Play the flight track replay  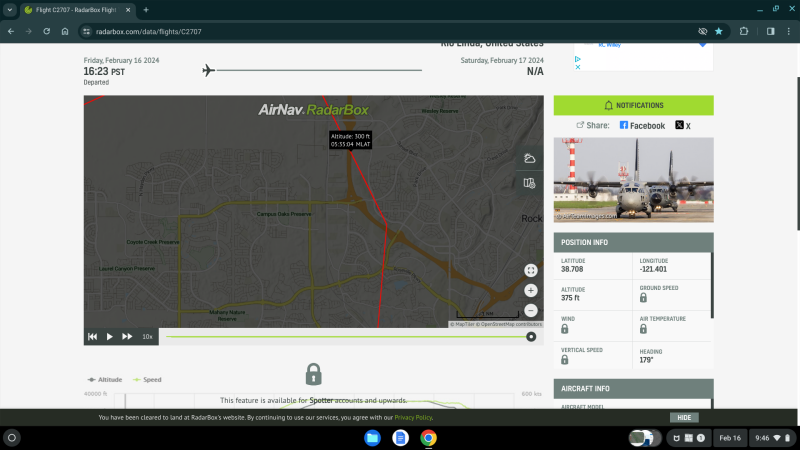click(x=110, y=337)
